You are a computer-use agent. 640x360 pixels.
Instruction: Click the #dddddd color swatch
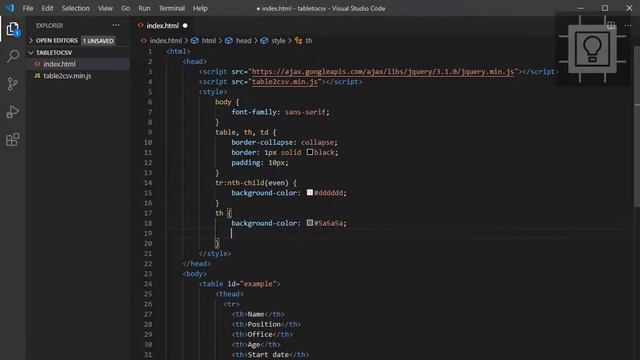point(310,192)
